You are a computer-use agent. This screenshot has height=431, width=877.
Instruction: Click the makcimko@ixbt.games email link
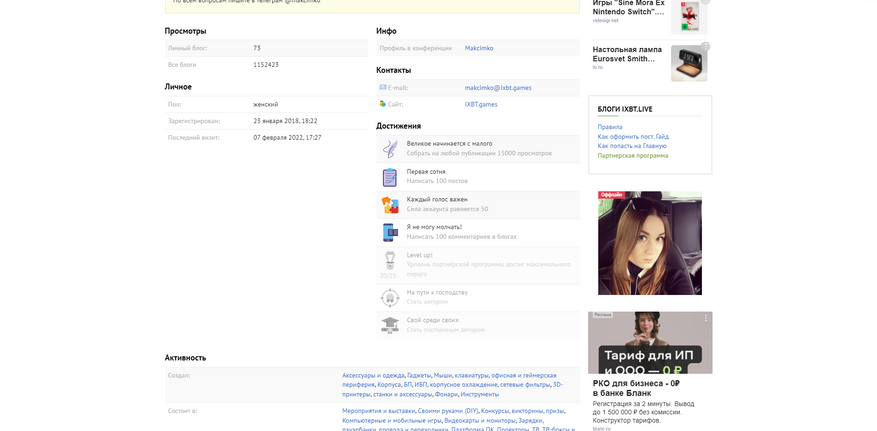coord(498,88)
